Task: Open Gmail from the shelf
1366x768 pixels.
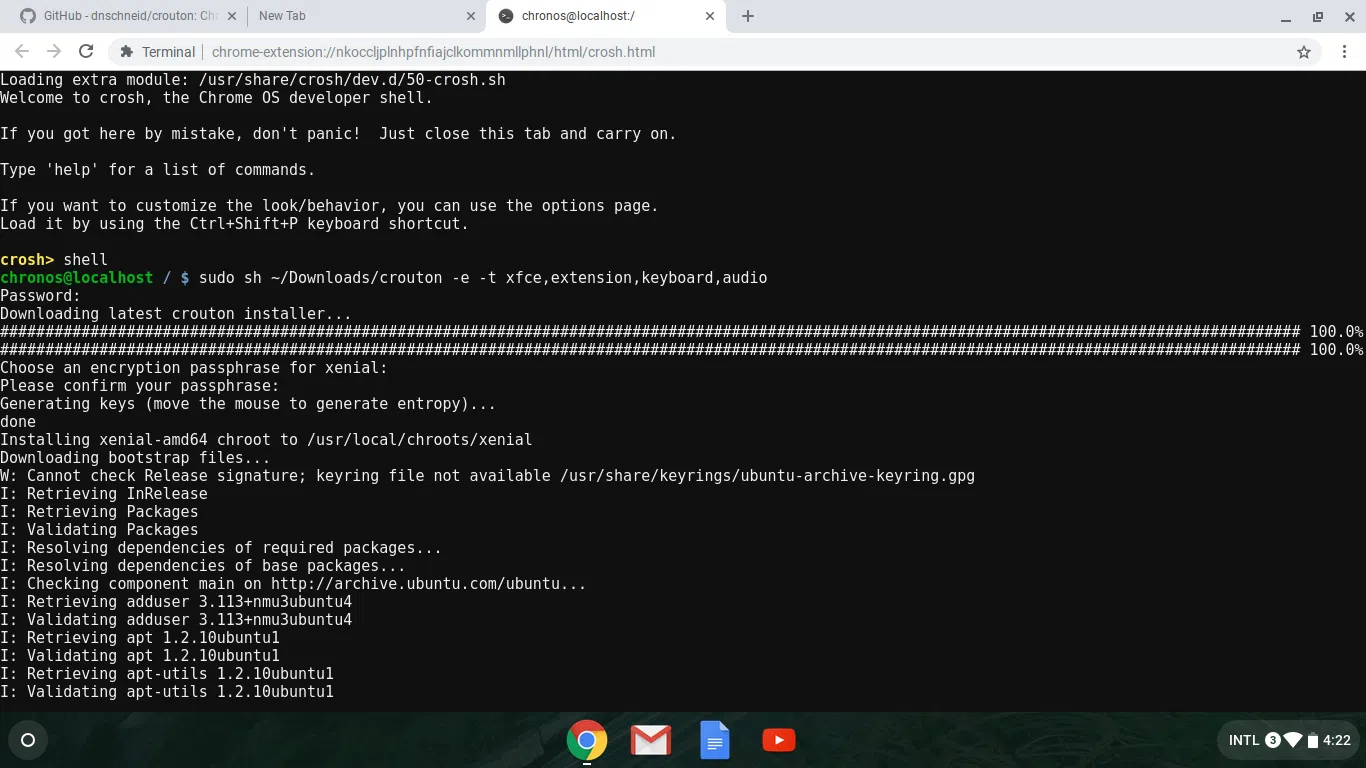Action: tap(650, 740)
